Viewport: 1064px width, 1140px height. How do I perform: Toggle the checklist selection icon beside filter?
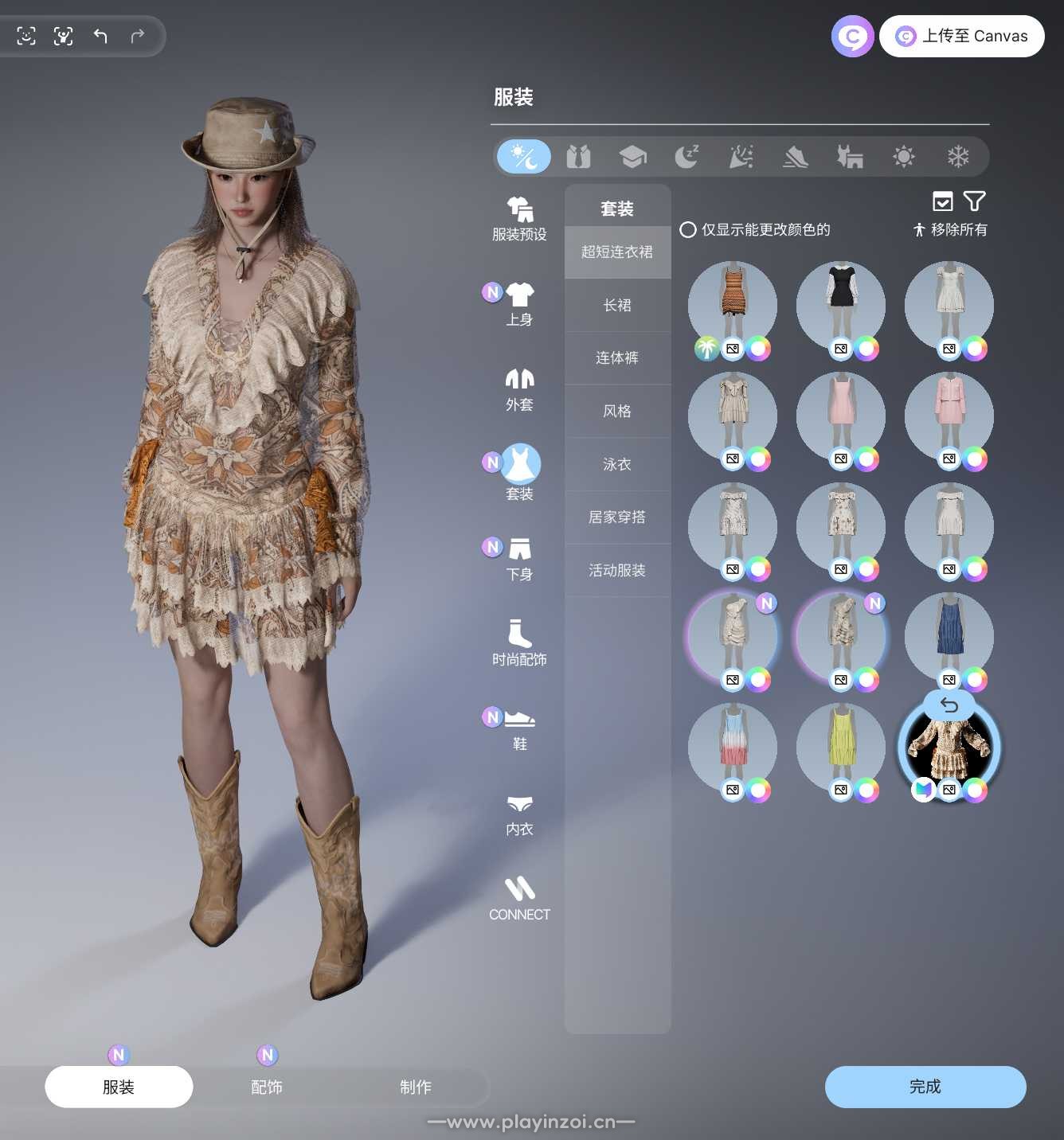pos(942,201)
